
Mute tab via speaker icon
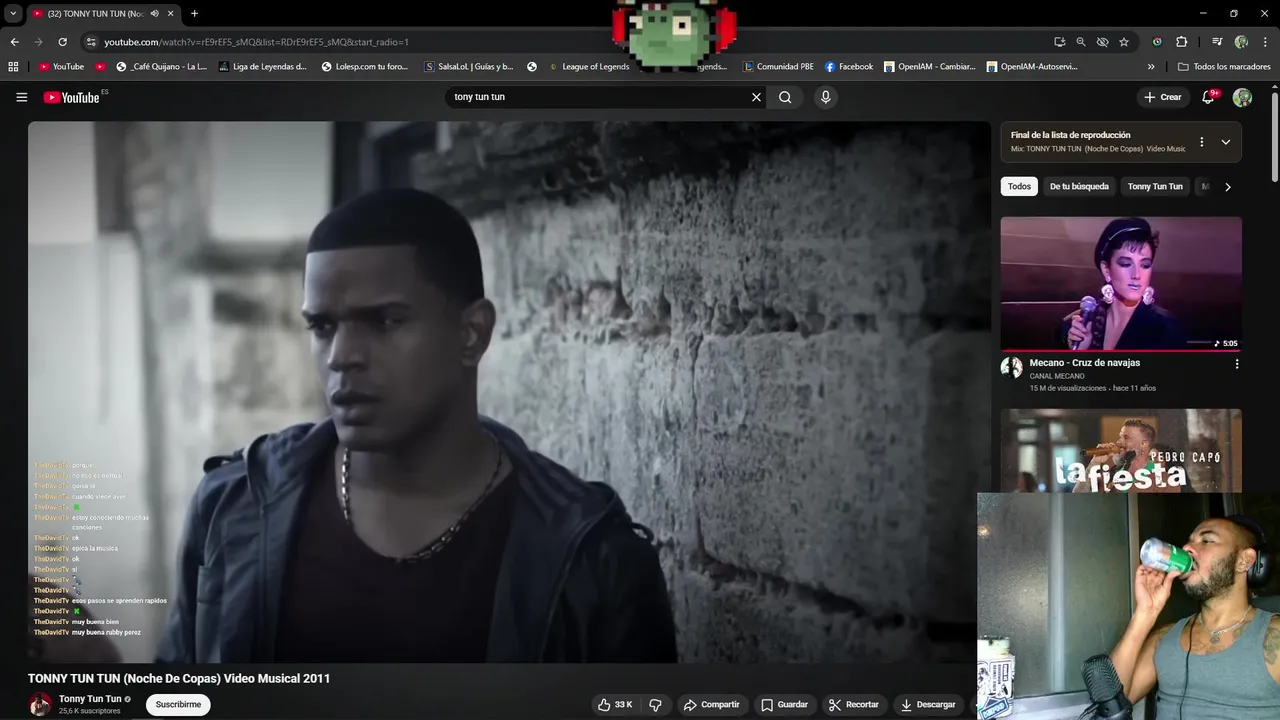pyautogui.click(x=154, y=14)
